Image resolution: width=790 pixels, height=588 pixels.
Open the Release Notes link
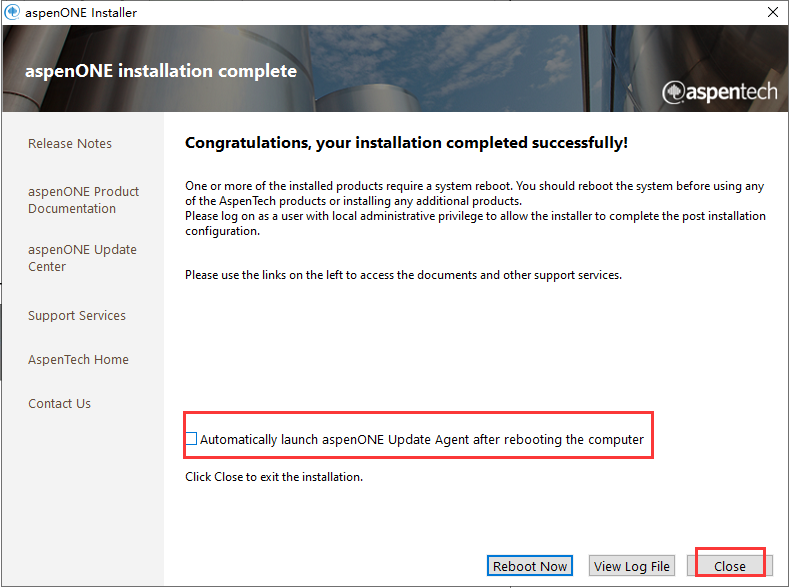(x=70, y=144)
